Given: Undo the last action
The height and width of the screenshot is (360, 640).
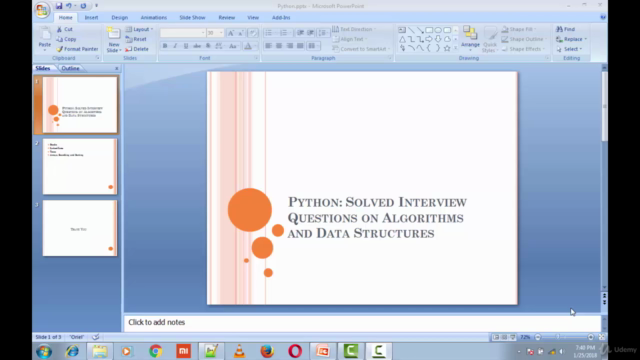Looking at the screenshot, I should click(x=69, y=6).
